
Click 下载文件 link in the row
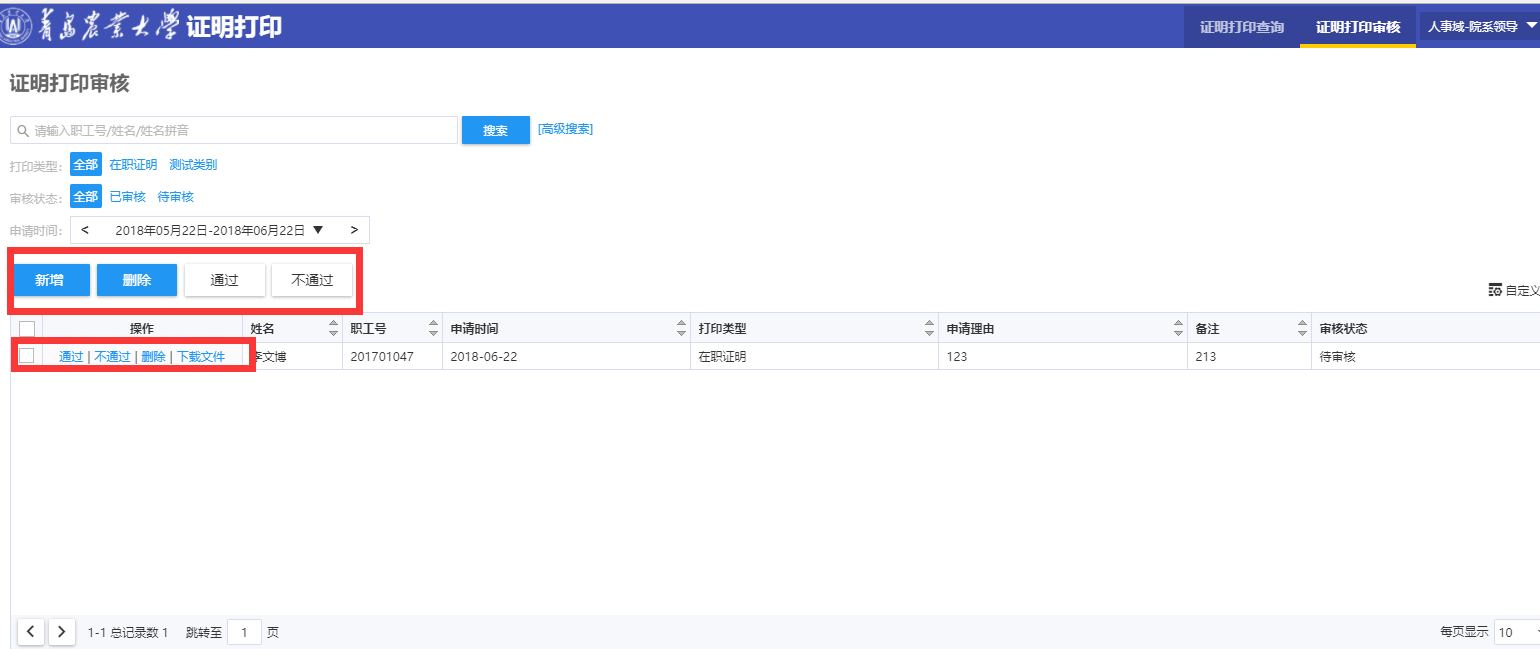201,356
